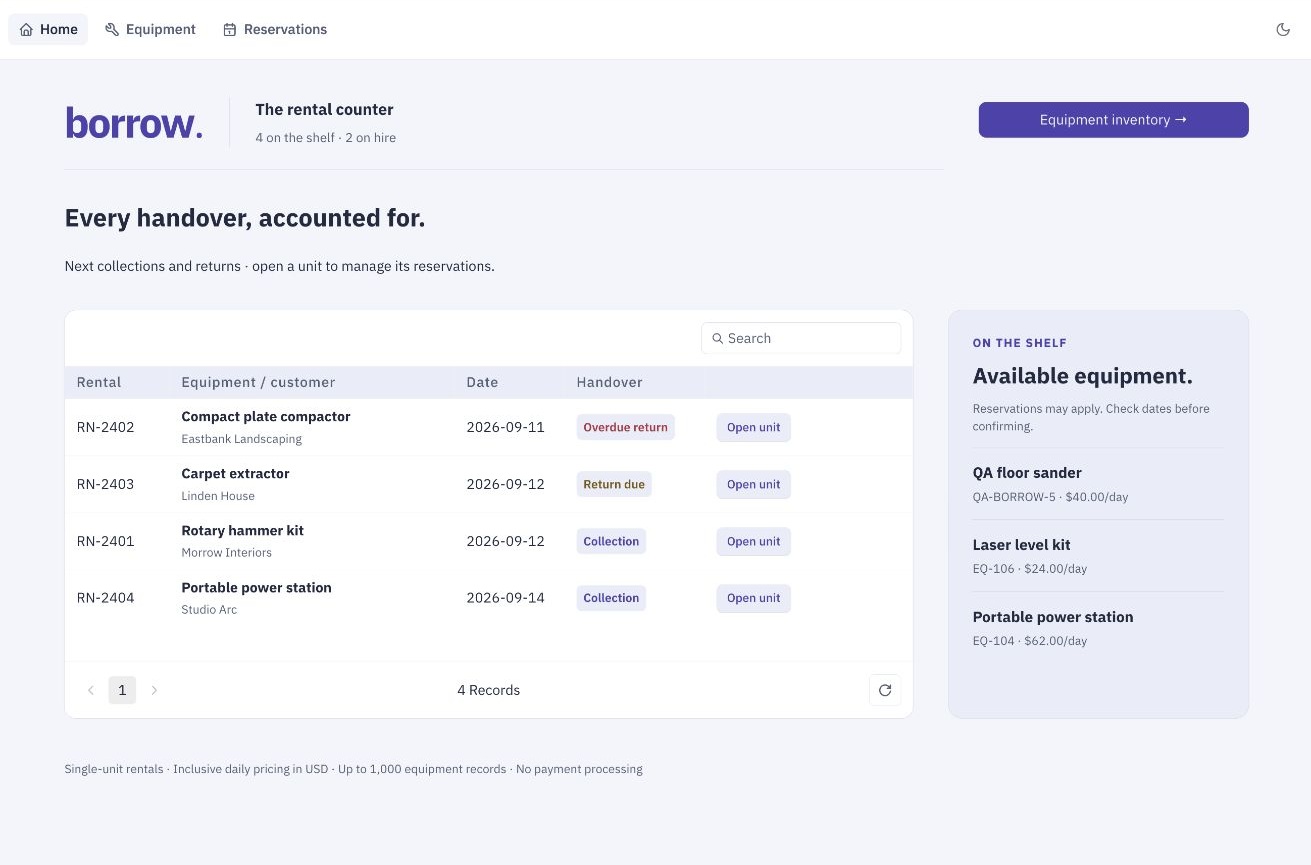Select page 1 in the pagination
Viewport: 1311px width, 865px height.
(x=122, y=690)
